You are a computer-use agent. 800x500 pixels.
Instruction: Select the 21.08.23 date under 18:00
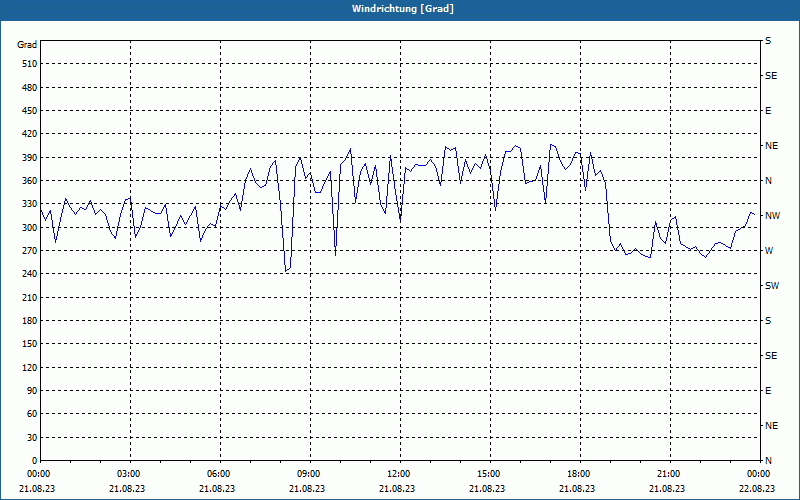pos(577,488)
